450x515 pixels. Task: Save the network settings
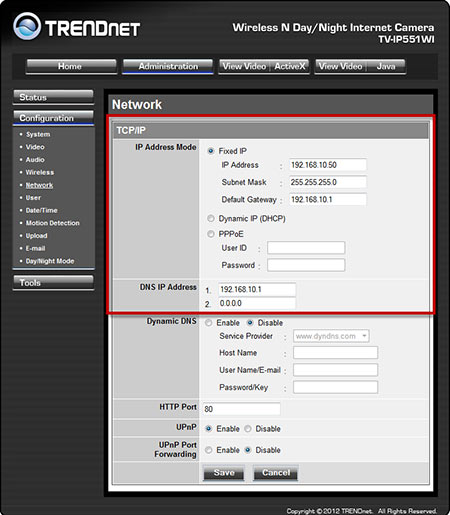(x=224, y=473)
